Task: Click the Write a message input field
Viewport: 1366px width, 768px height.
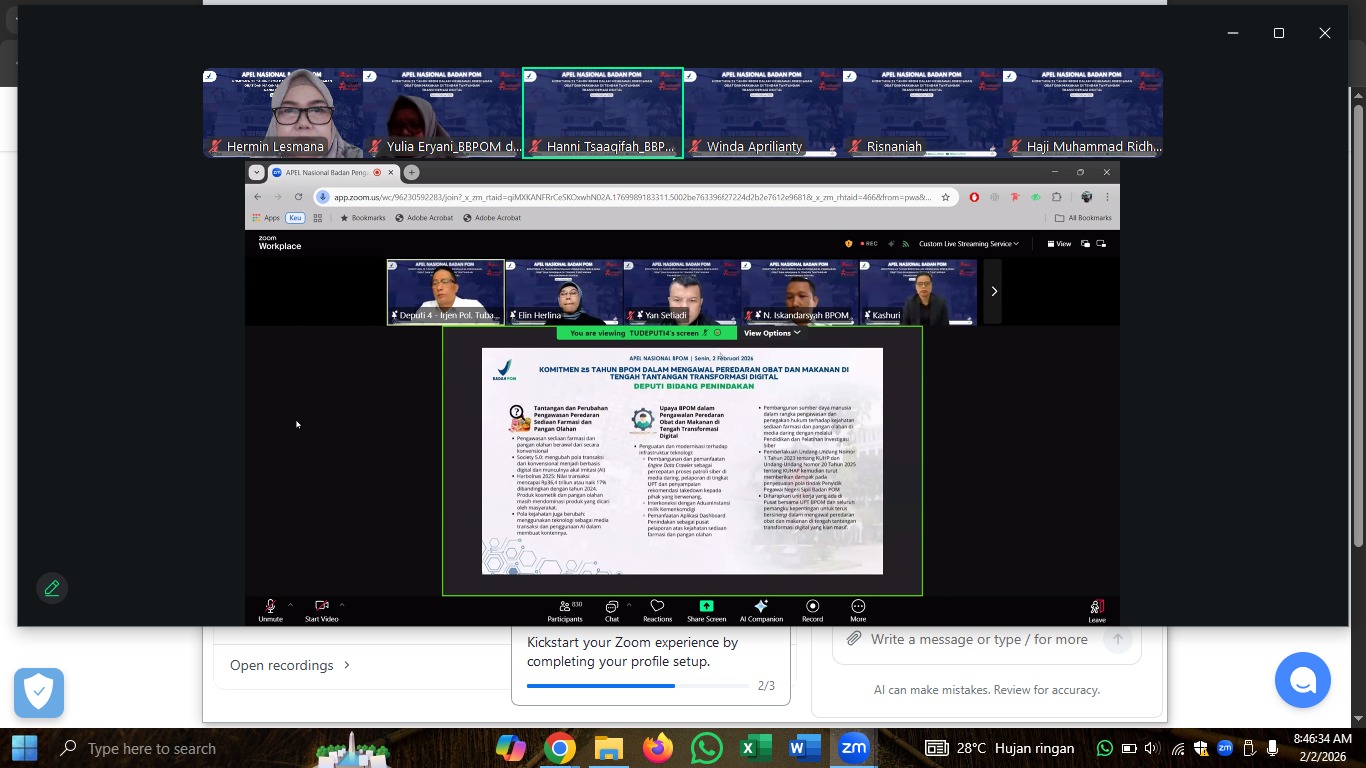Action: 978,639
